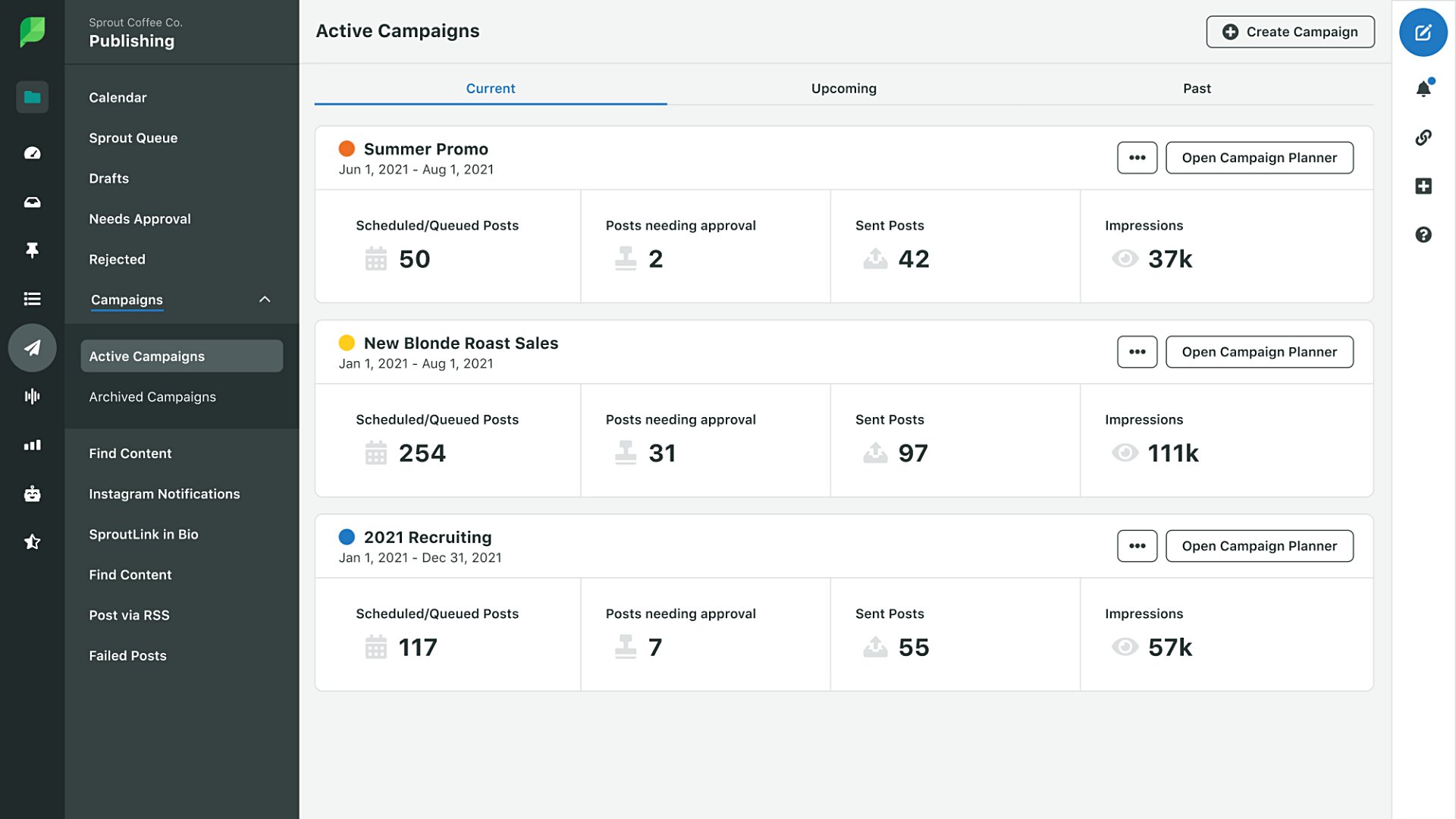The height and width of the screenshot is (819, 1456).
Task: Open the notifications bell icon
Action: pyautogui.click(x=1423, y=89)
